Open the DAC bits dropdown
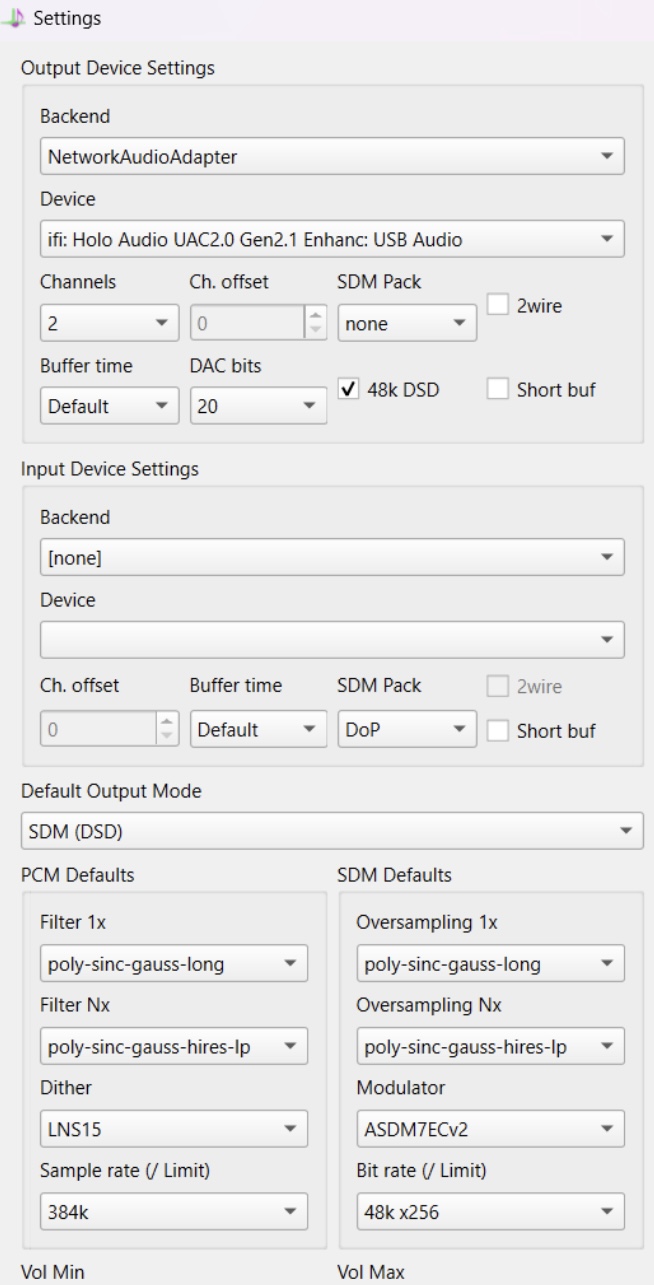The width and height of the screenshot is (654, 1285). pos(258,407)
